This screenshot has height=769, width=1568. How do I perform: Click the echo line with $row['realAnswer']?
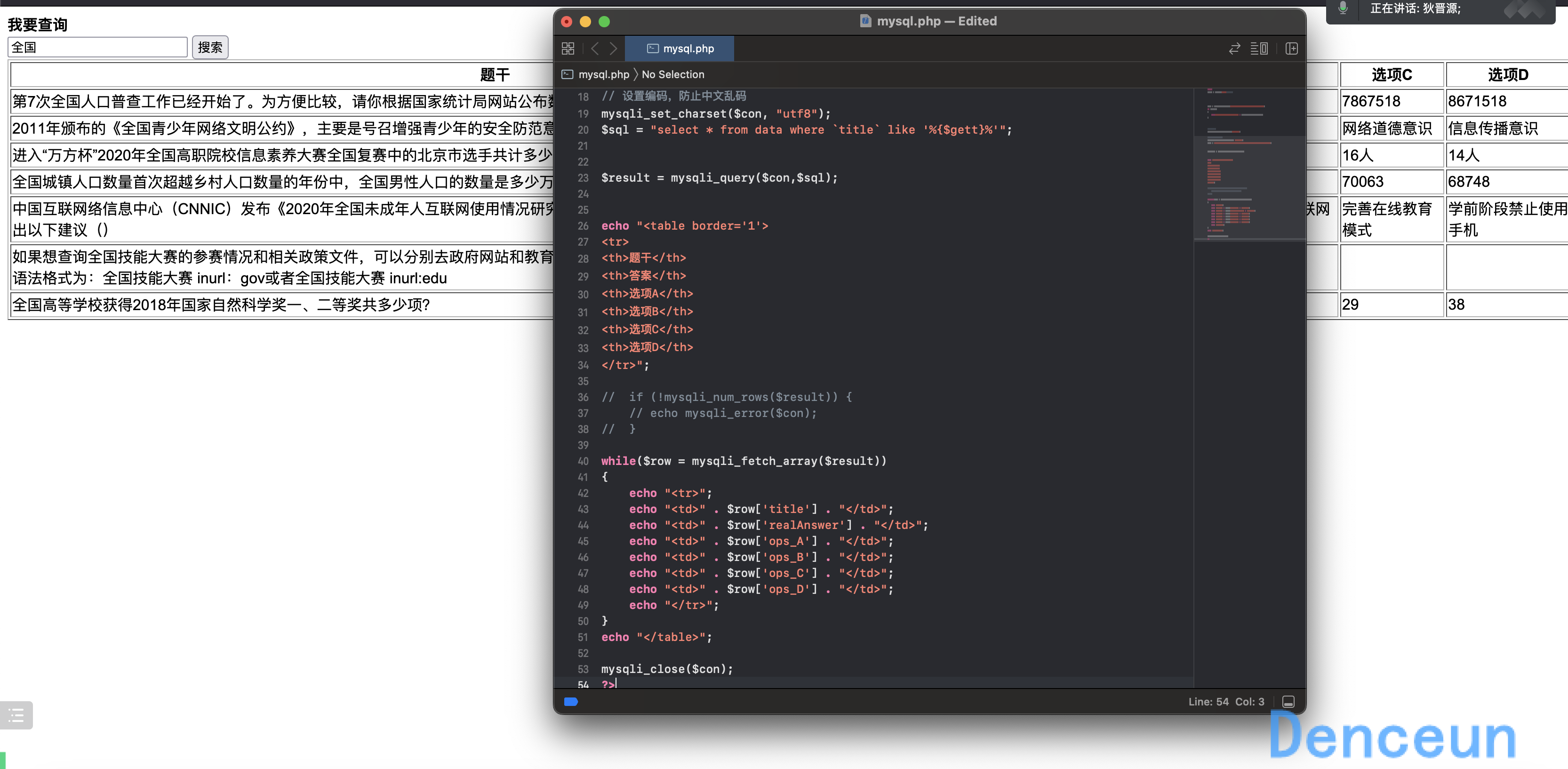778,525
